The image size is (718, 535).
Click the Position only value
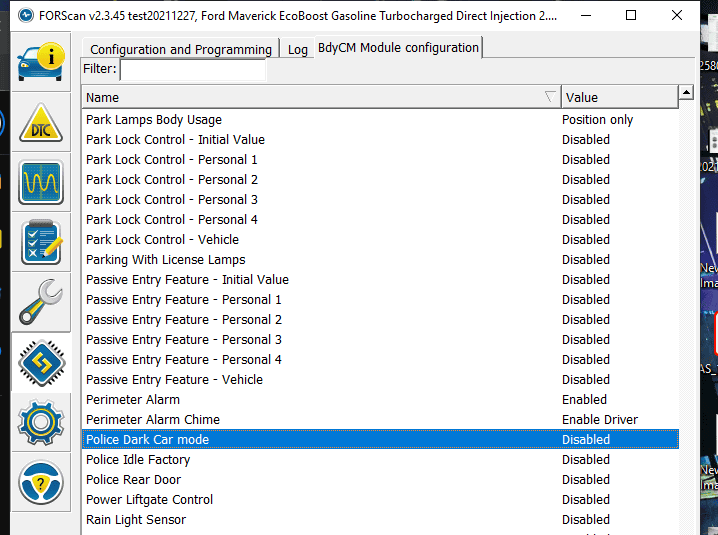click(598, 120)
